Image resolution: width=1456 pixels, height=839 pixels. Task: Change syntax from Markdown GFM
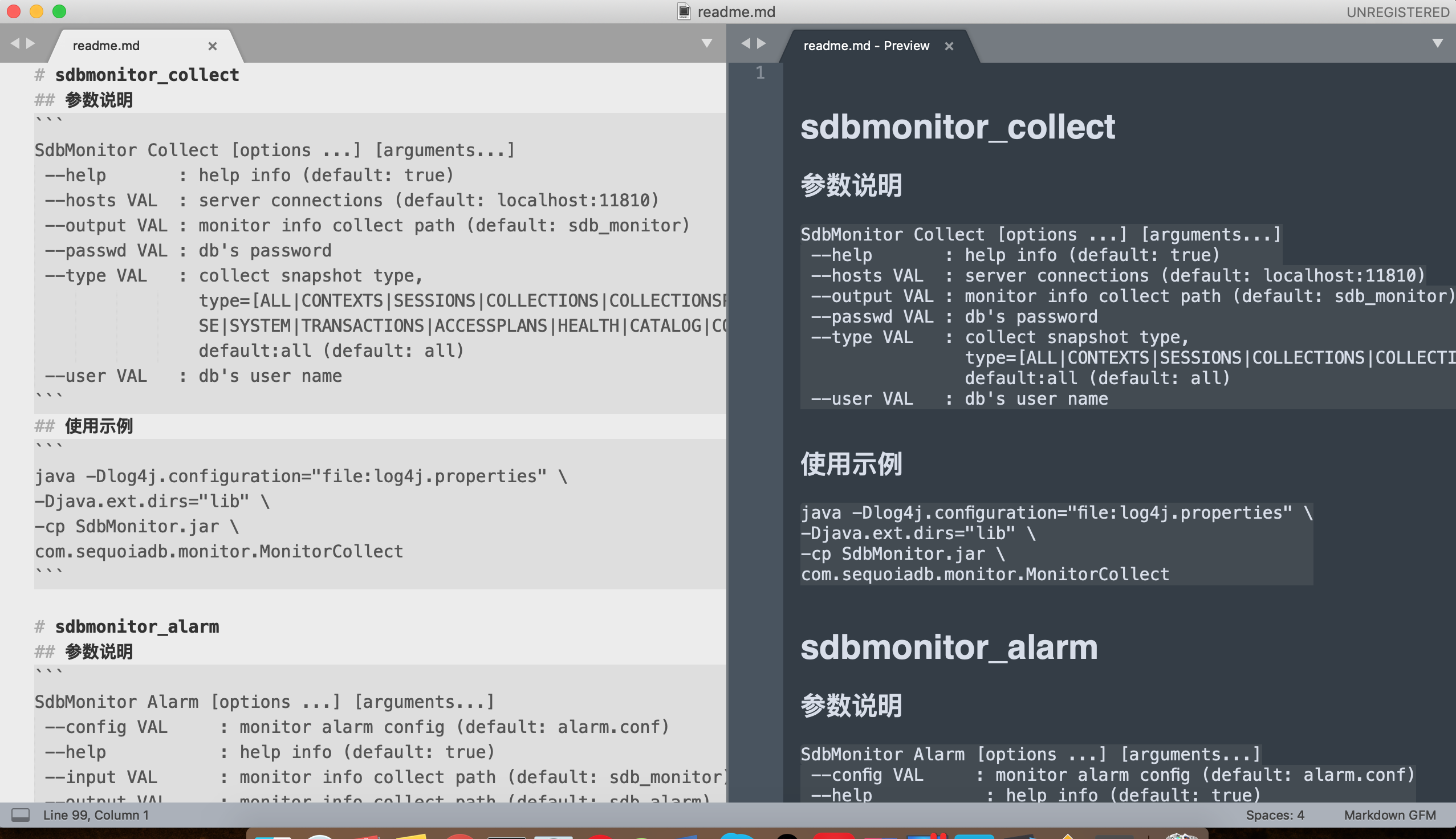[x=1389, y=815]
